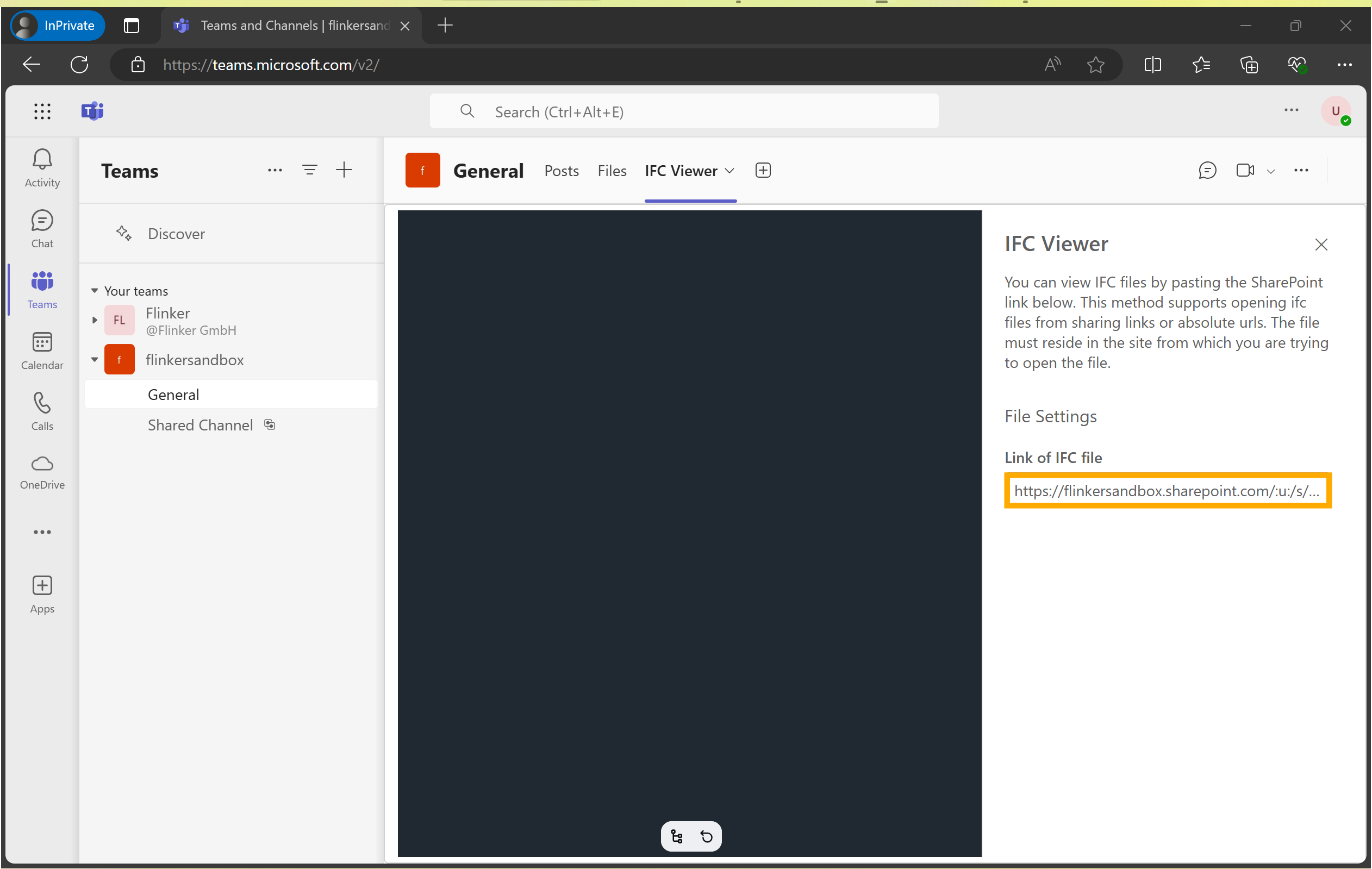The width and height of the screenshot is (1372, 869).
Task: Click the browser address bar URL
Action: pos(271,64)
